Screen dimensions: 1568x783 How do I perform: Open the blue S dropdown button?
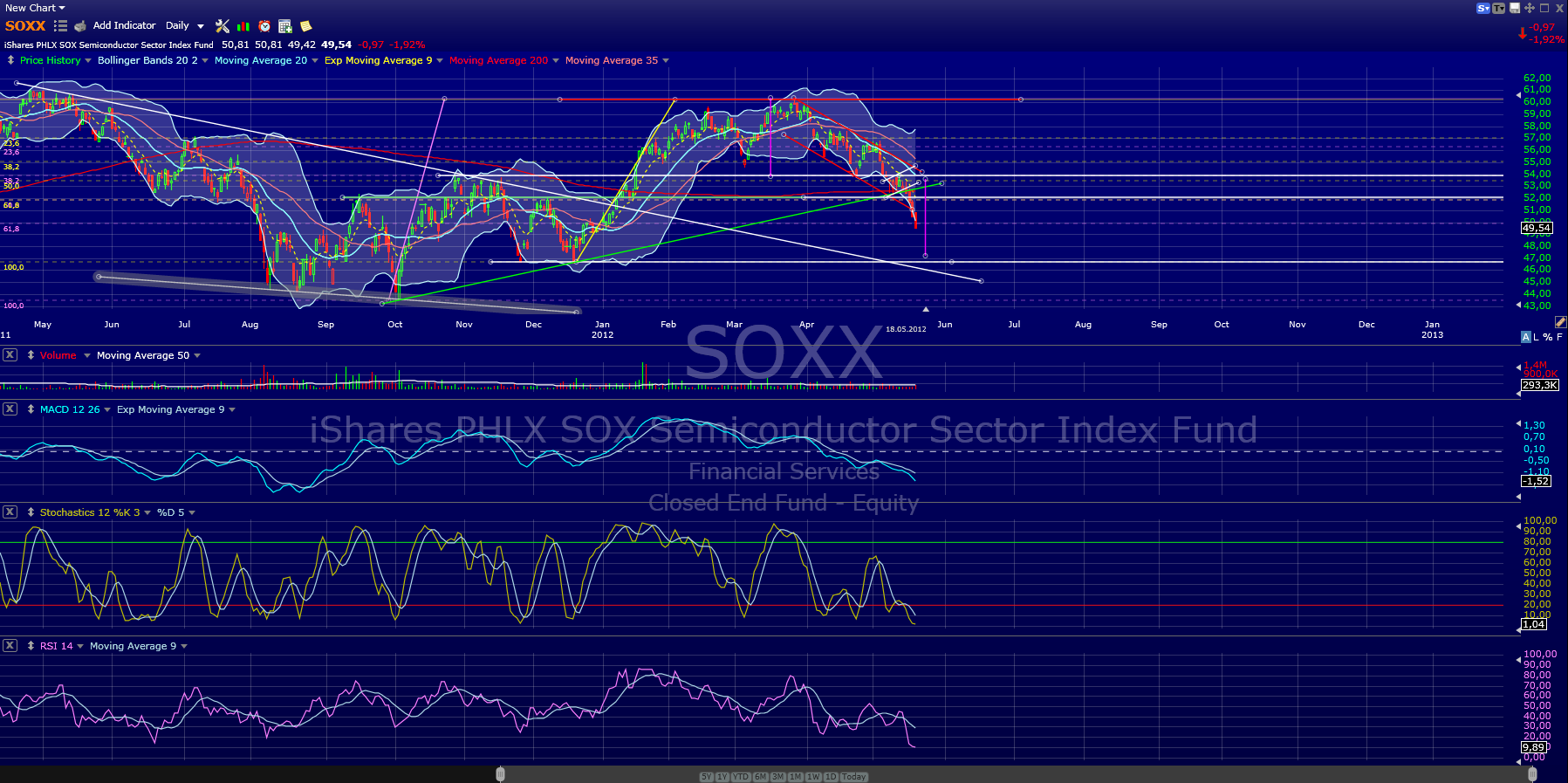[x=1483, y=8]
